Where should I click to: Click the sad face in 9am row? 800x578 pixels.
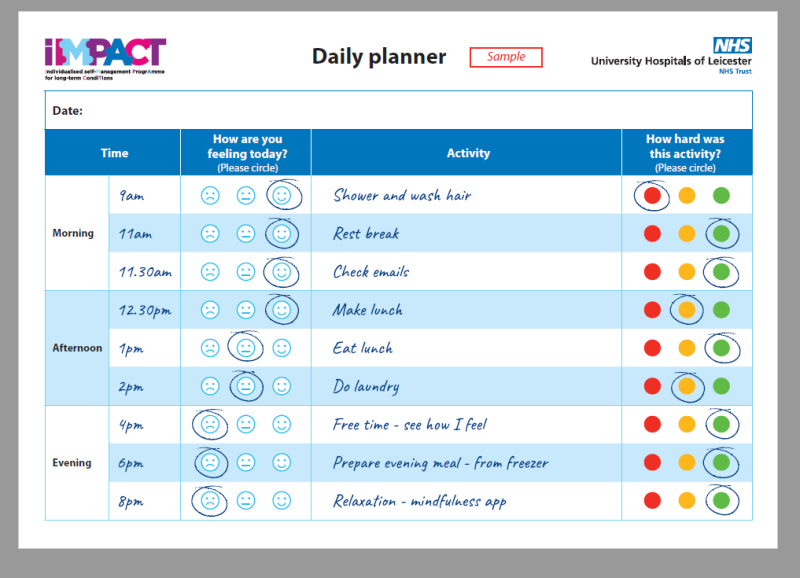click(x=210, y=195)
